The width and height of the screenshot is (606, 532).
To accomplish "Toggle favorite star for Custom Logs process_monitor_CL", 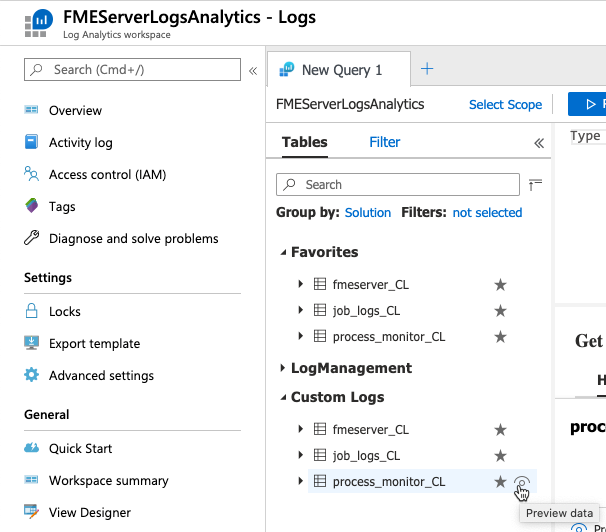I will click(500, 481).
